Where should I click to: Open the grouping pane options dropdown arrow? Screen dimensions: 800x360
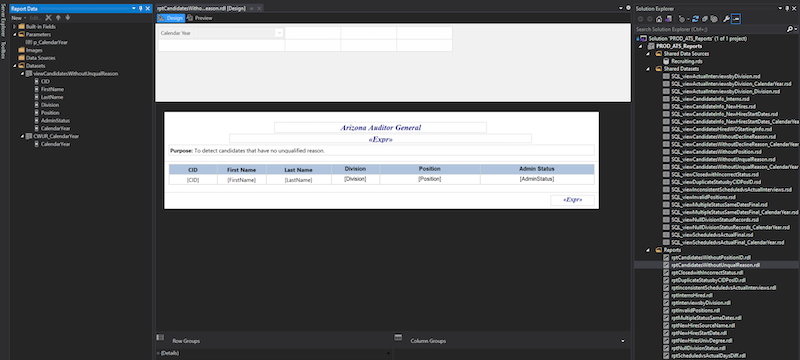[623, 341]
